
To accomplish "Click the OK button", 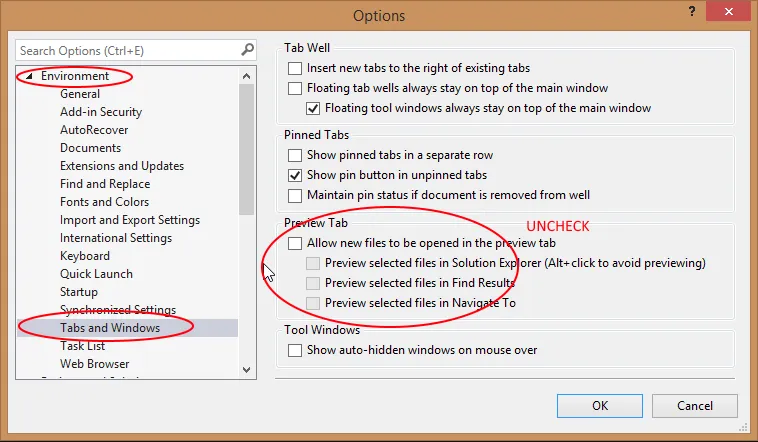I will (600, 406).
